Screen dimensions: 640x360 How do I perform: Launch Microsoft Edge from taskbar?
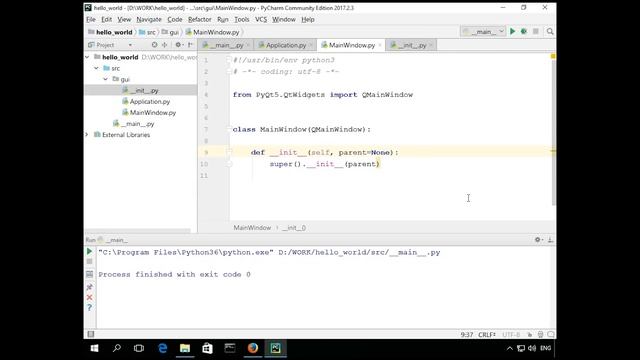coord(162,348)
